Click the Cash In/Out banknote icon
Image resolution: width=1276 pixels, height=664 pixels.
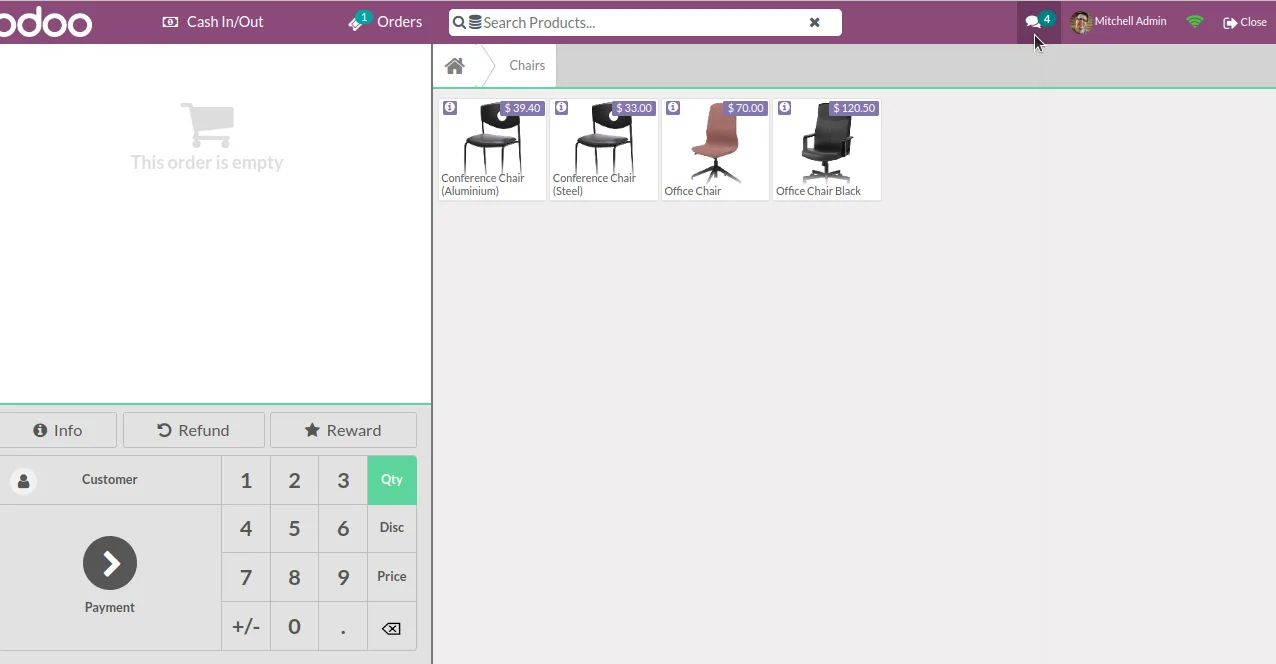170,22
